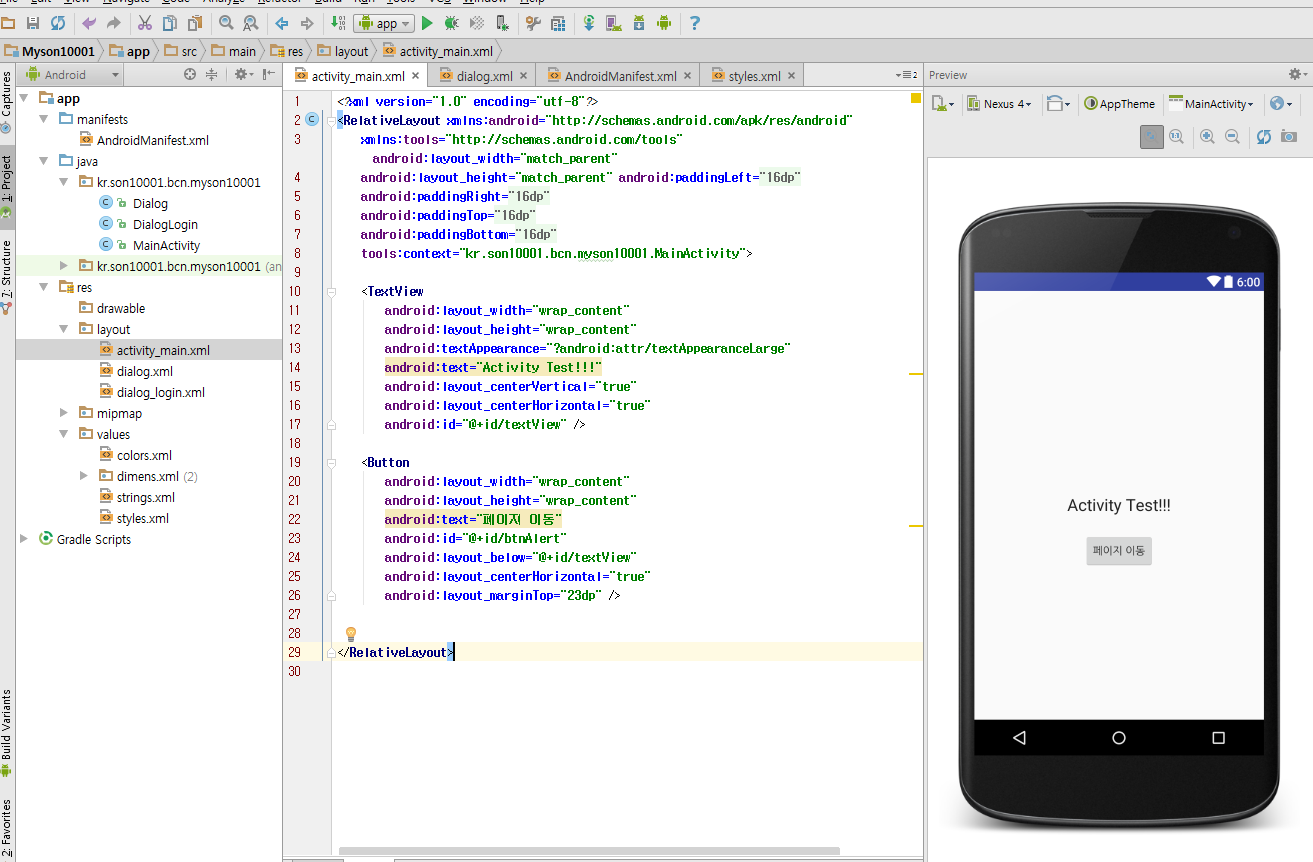This screenshot has width=1313, height=862.
Task: Expand the dimens.xml node
Action: click(x=84, y=476)
